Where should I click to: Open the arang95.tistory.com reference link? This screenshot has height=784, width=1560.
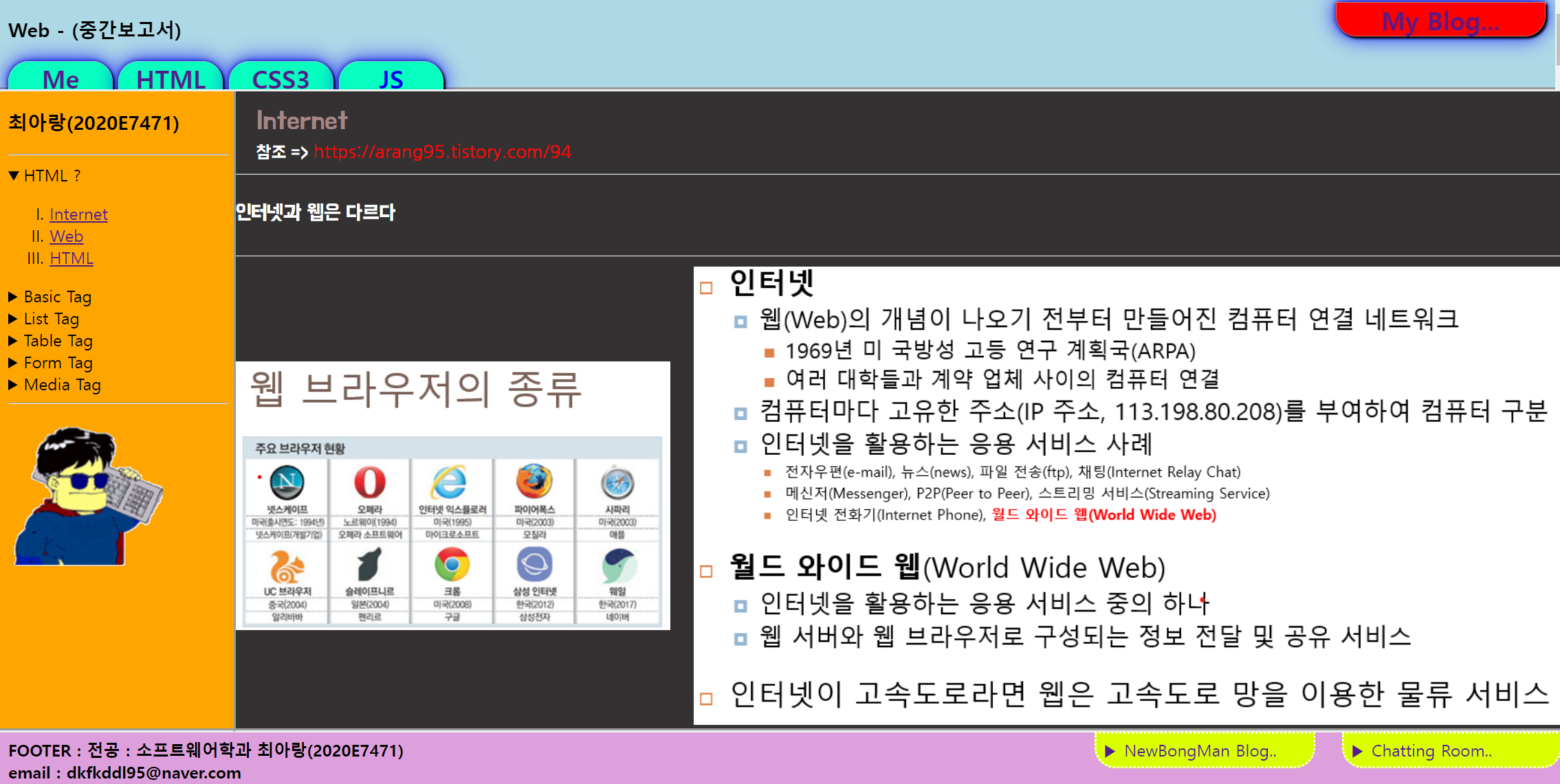(x=442, y=152)
